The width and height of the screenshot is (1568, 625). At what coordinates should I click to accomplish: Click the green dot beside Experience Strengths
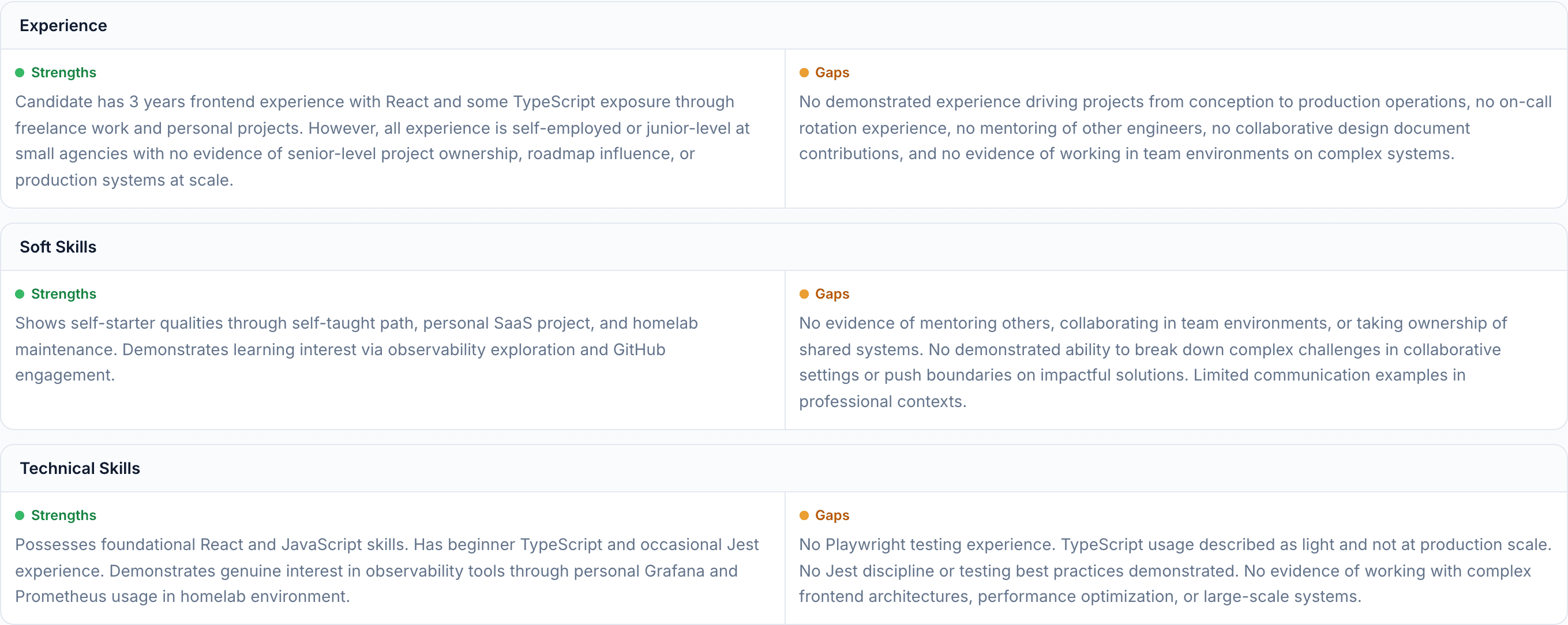(20, 73)
